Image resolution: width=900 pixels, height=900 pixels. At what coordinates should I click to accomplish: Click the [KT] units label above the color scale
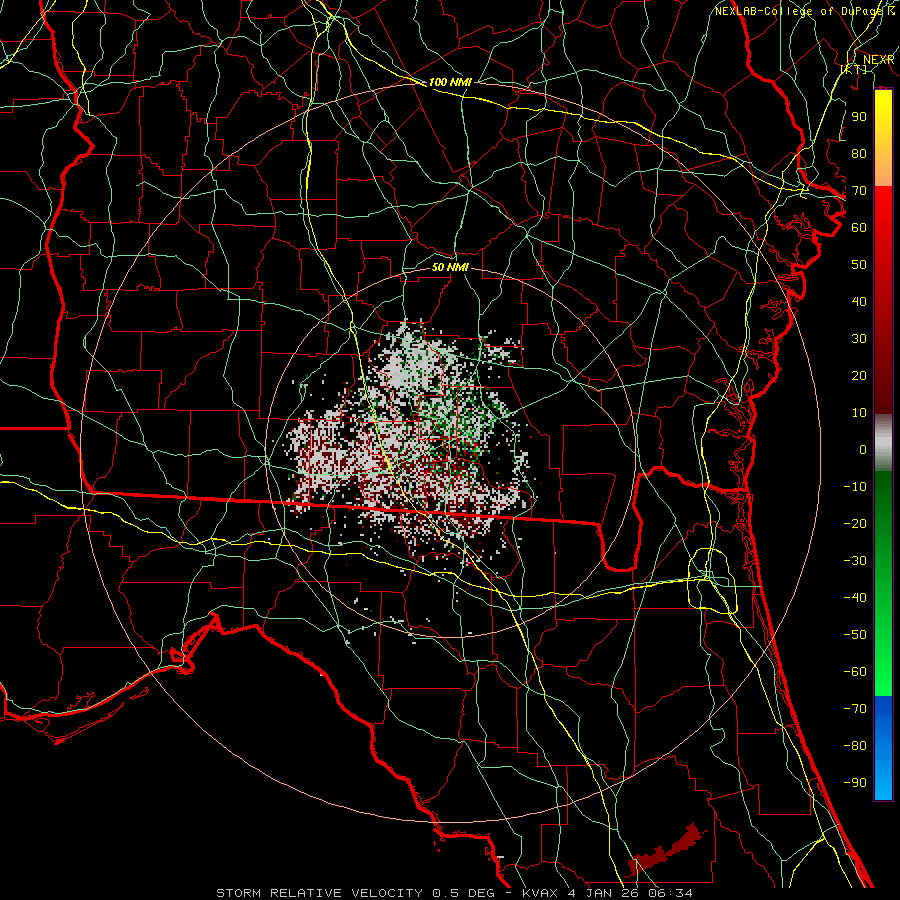[854, 69]
